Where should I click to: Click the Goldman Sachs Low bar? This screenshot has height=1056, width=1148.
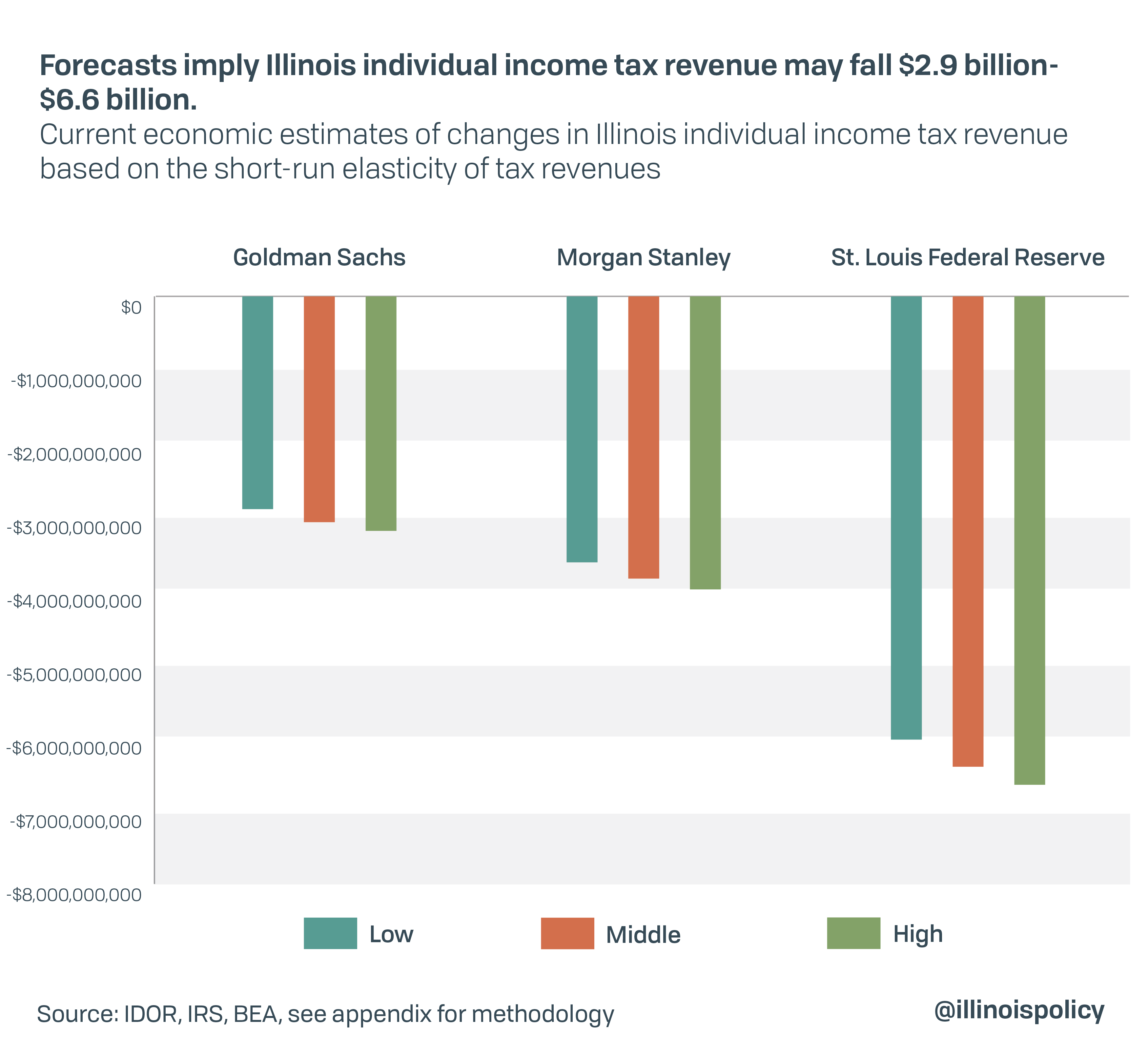click(258, 402)
